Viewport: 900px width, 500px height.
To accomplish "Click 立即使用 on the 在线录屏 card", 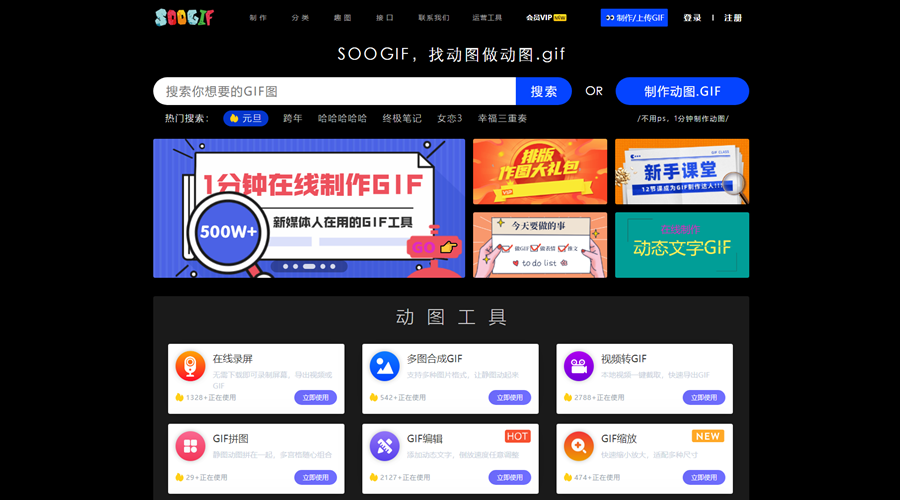I will 316,397.
